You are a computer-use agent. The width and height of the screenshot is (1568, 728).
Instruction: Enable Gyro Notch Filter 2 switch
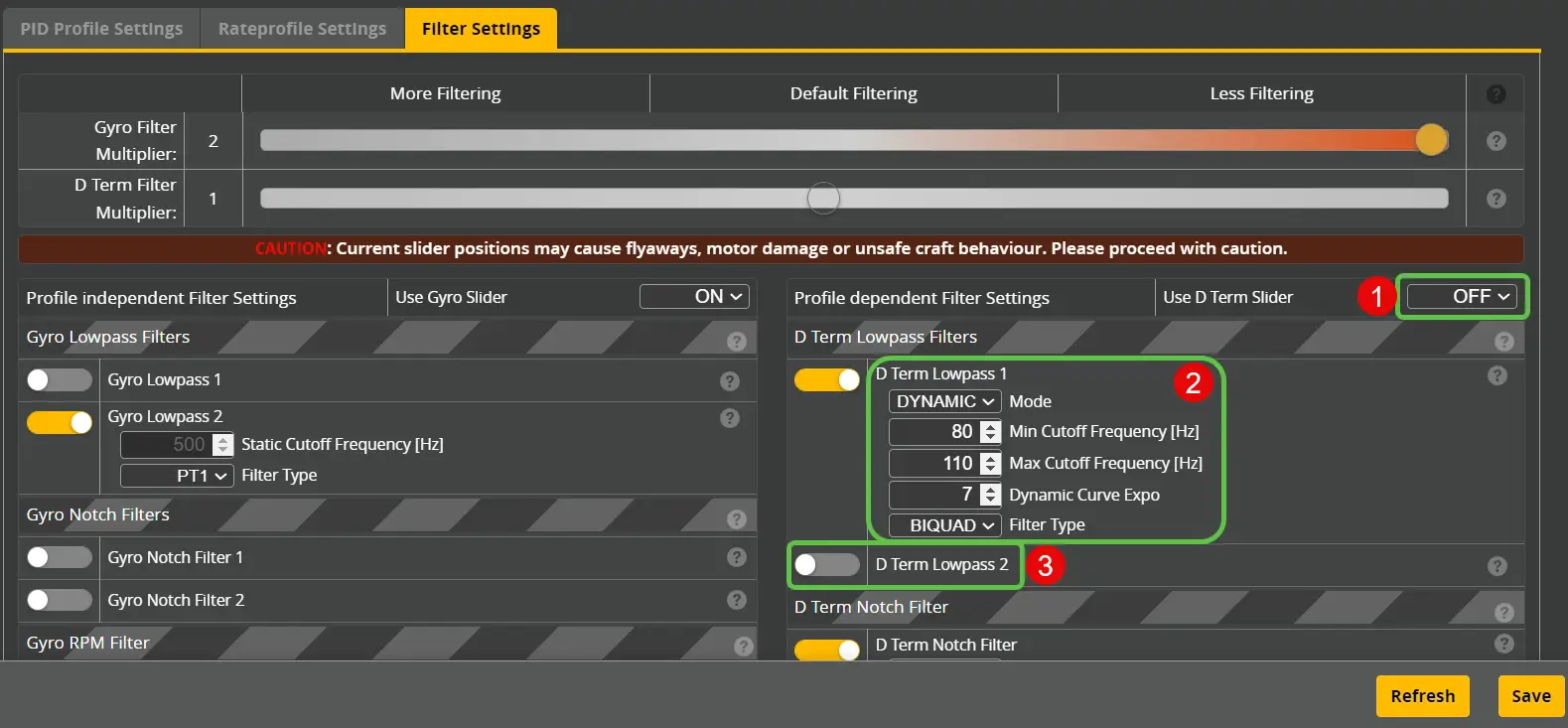tap(60, 600)
